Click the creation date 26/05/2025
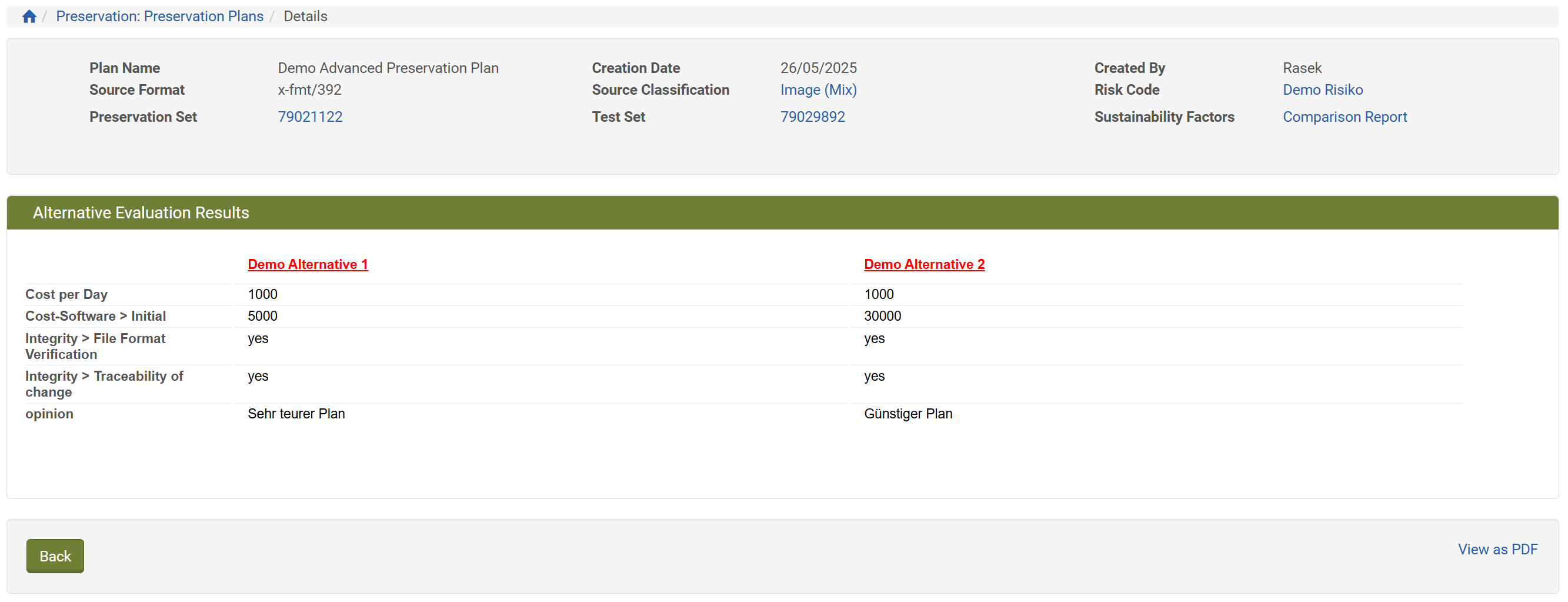Image resolution: width=1568 pixels, height=602 pixels. 818,68
